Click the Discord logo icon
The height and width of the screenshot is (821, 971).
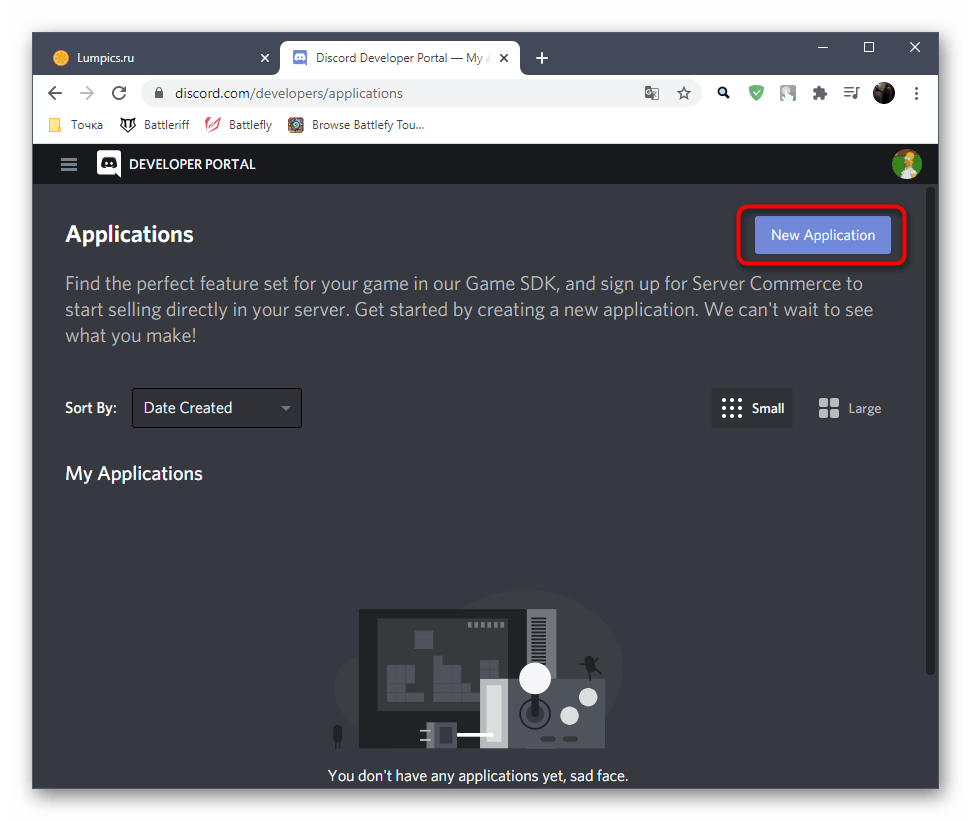(109, 164)
